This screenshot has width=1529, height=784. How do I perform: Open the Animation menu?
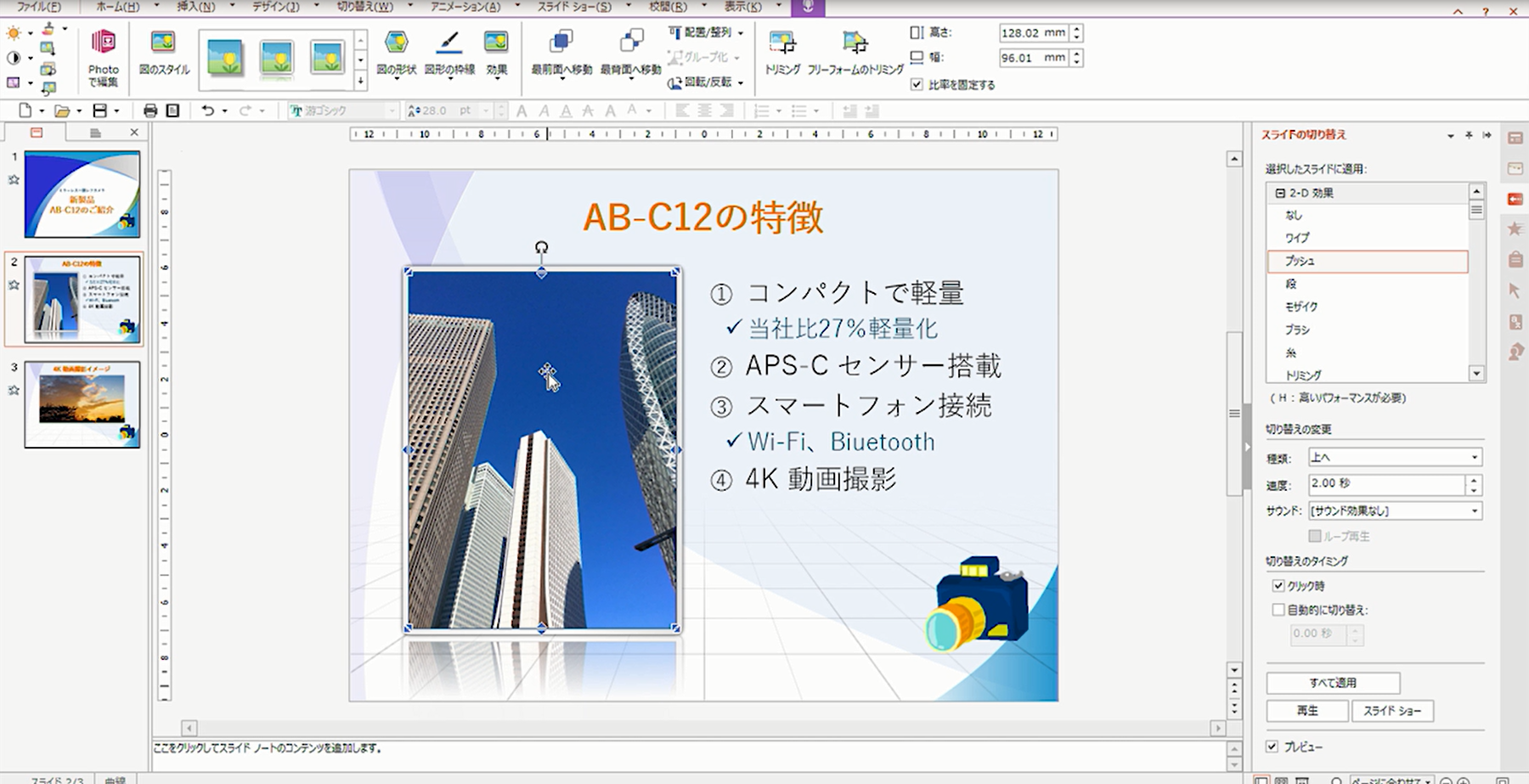pyautogui.click(x=465, y=7)
